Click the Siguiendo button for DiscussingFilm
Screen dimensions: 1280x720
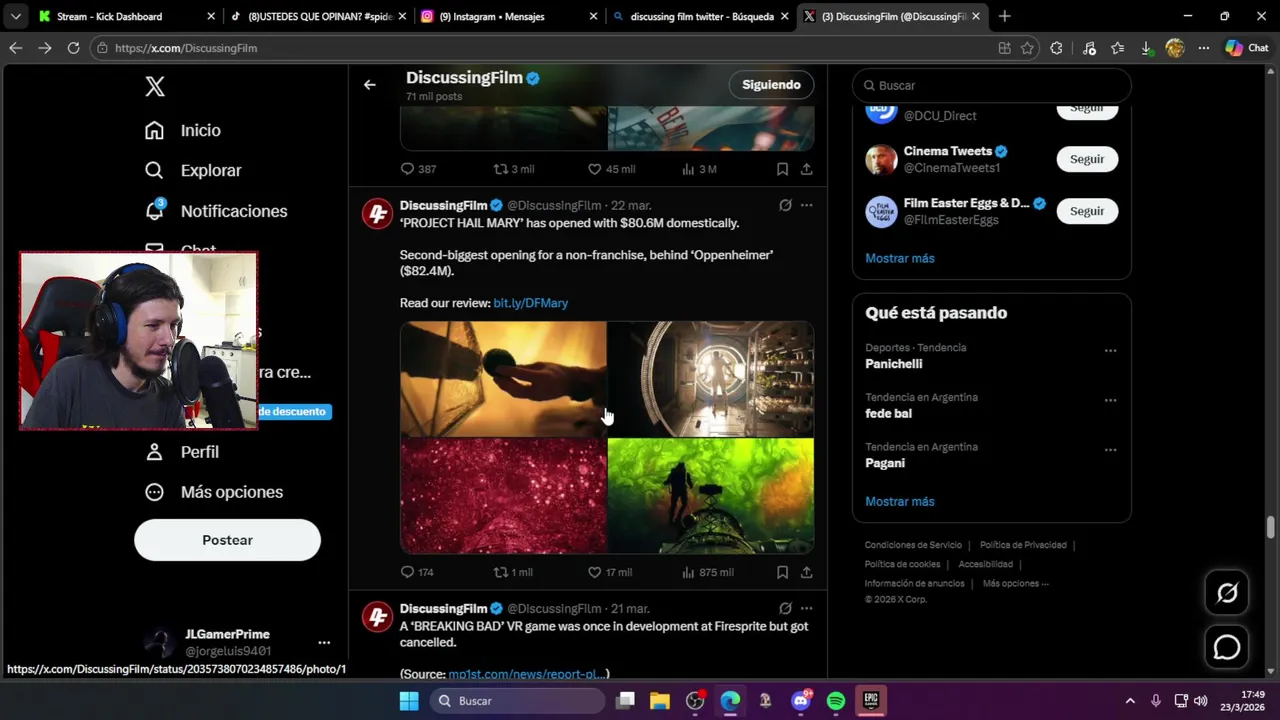click(771, 85)
